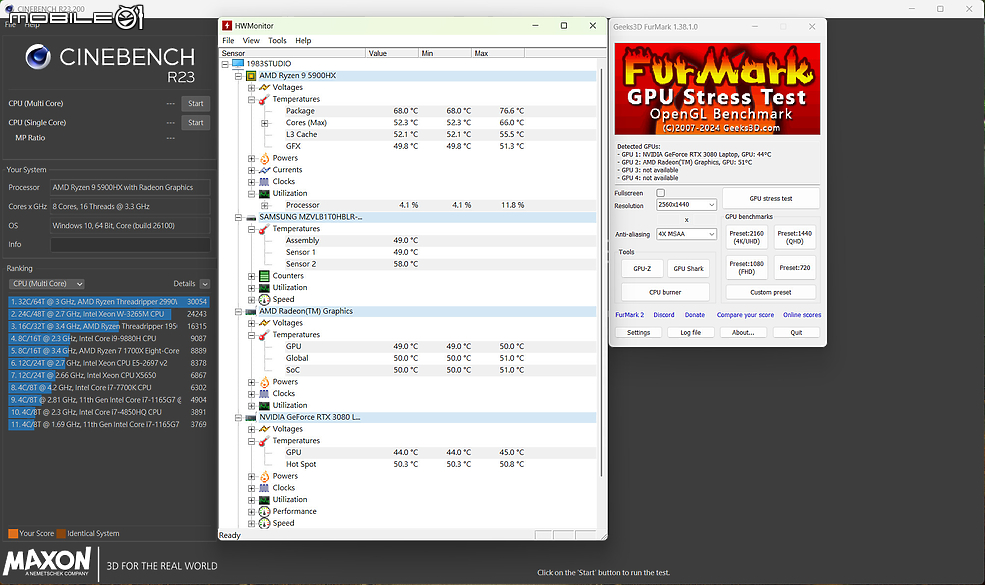Click the Clocks icon under AMD Ryzen 9
Image resolution: width=985 pixels, height=585 pixels.
click(264, 182)
